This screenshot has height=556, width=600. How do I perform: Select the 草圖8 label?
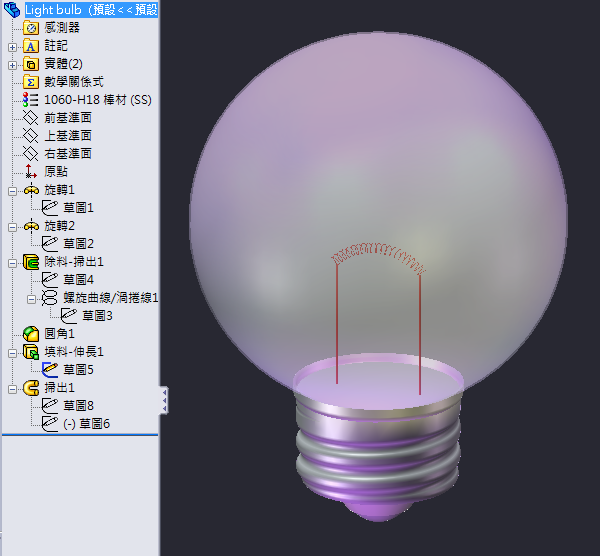pyautogui.click(x=78, y=406)
